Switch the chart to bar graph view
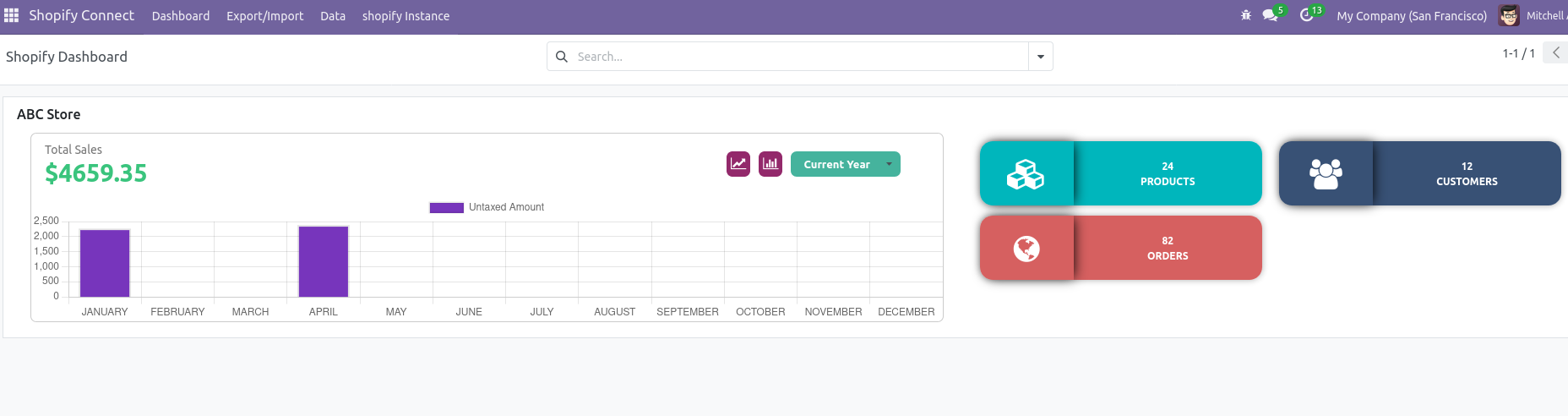The width and height of the screenshot is (1568, 416). pyautogui.click(x=770, y=164)
